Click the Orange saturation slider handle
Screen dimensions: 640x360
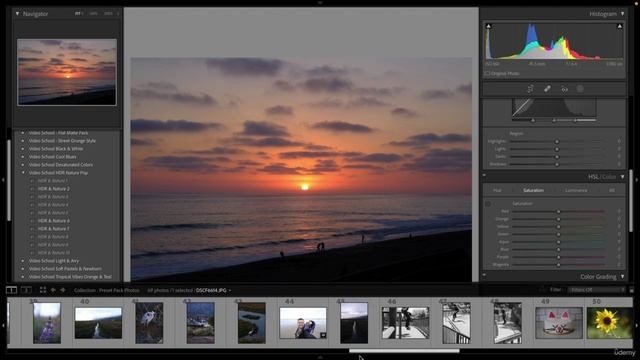(558, 219)
